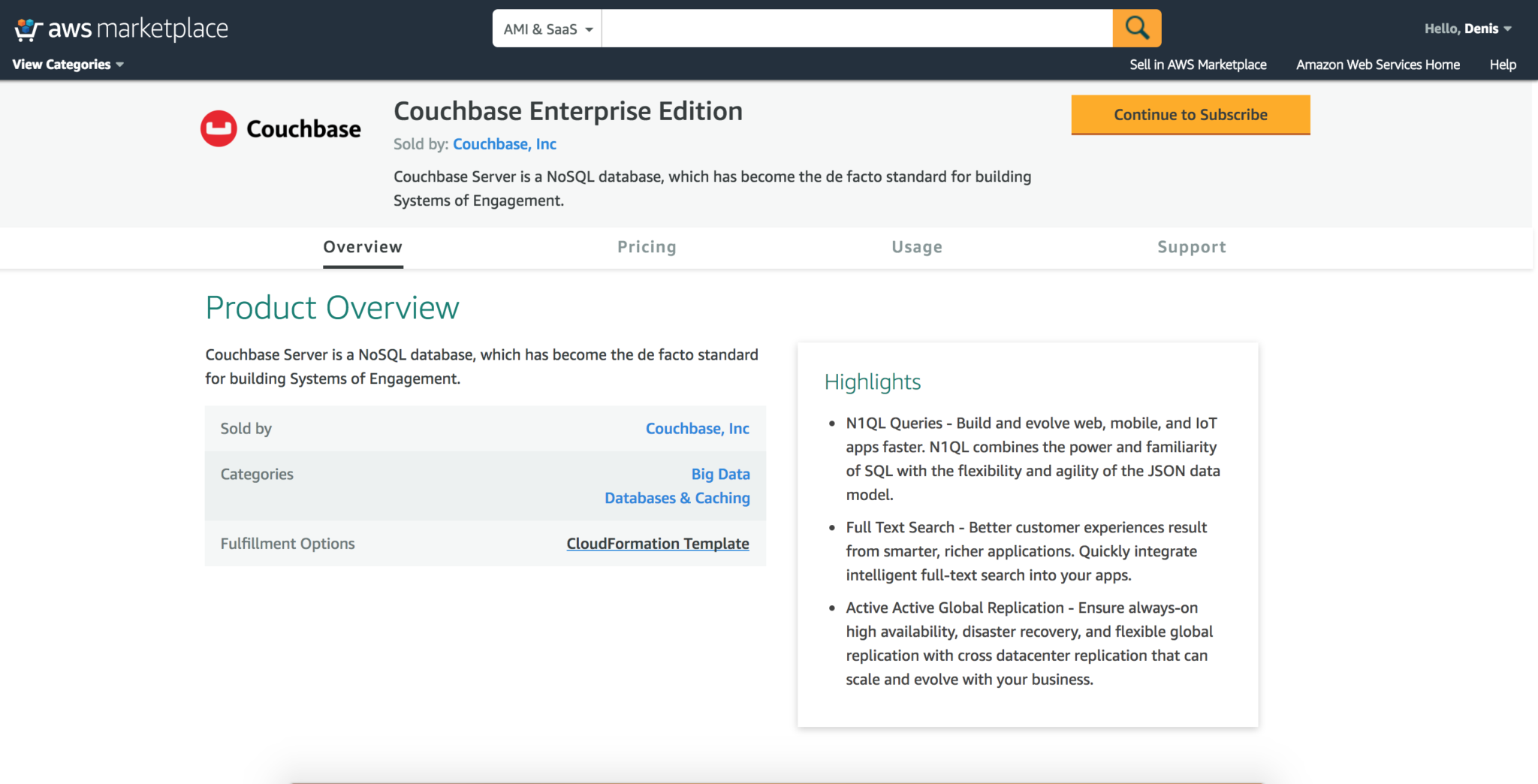Screen dimensions: 1538x784
Task: Click inside the marketplace search field
Action: click(x=856, y=28)
